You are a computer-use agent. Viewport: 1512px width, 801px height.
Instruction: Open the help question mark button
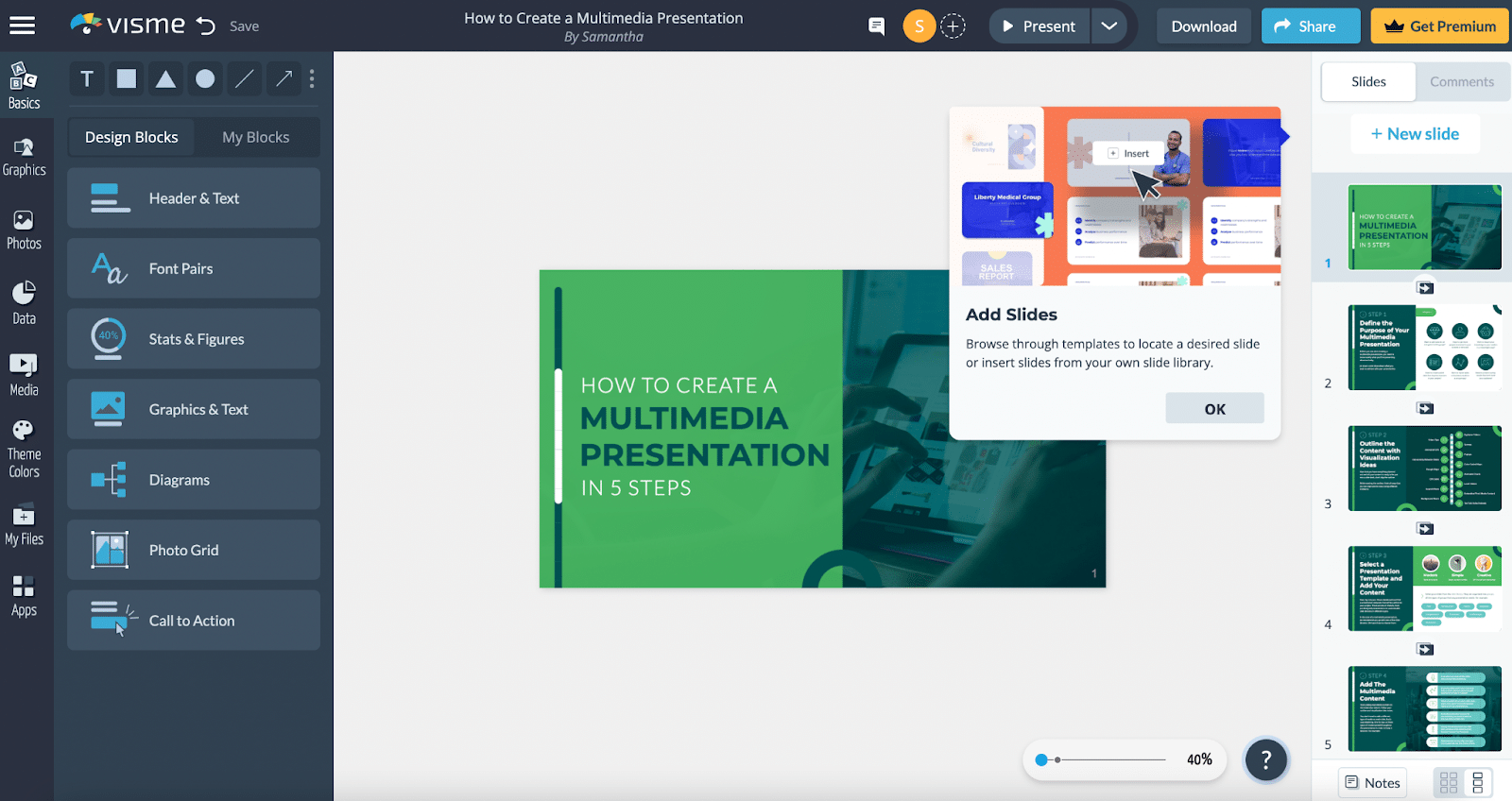pos(1265,759)
